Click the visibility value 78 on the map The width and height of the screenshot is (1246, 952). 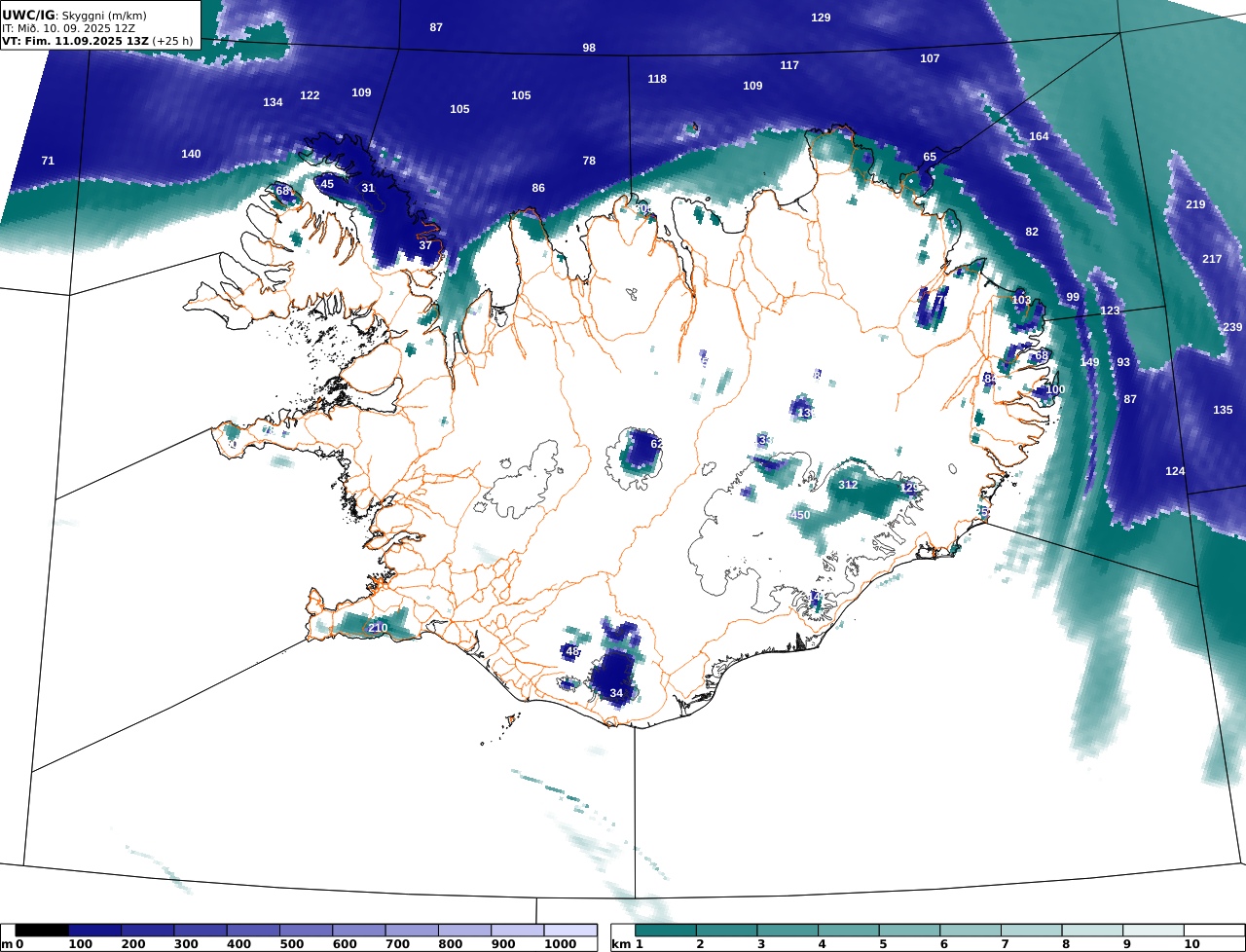coord(589,161)
